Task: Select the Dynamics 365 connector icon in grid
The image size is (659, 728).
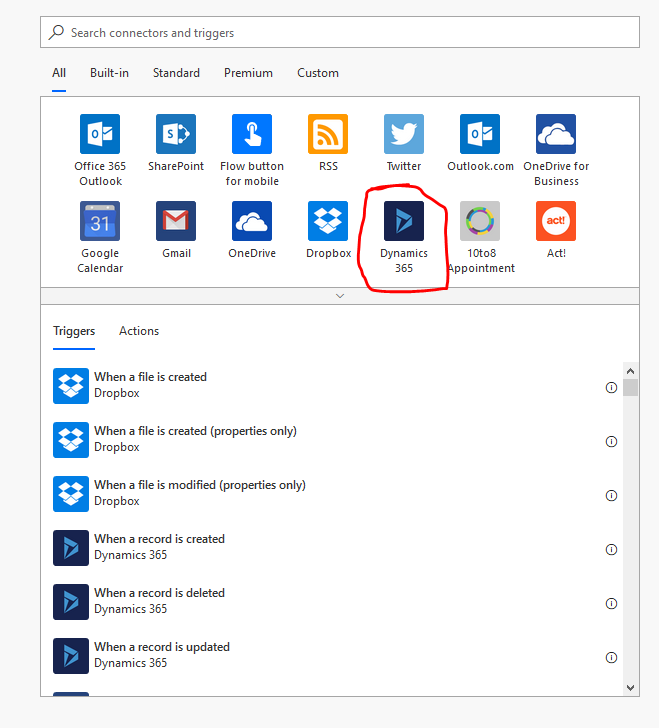Action: (x=404, y=221)
